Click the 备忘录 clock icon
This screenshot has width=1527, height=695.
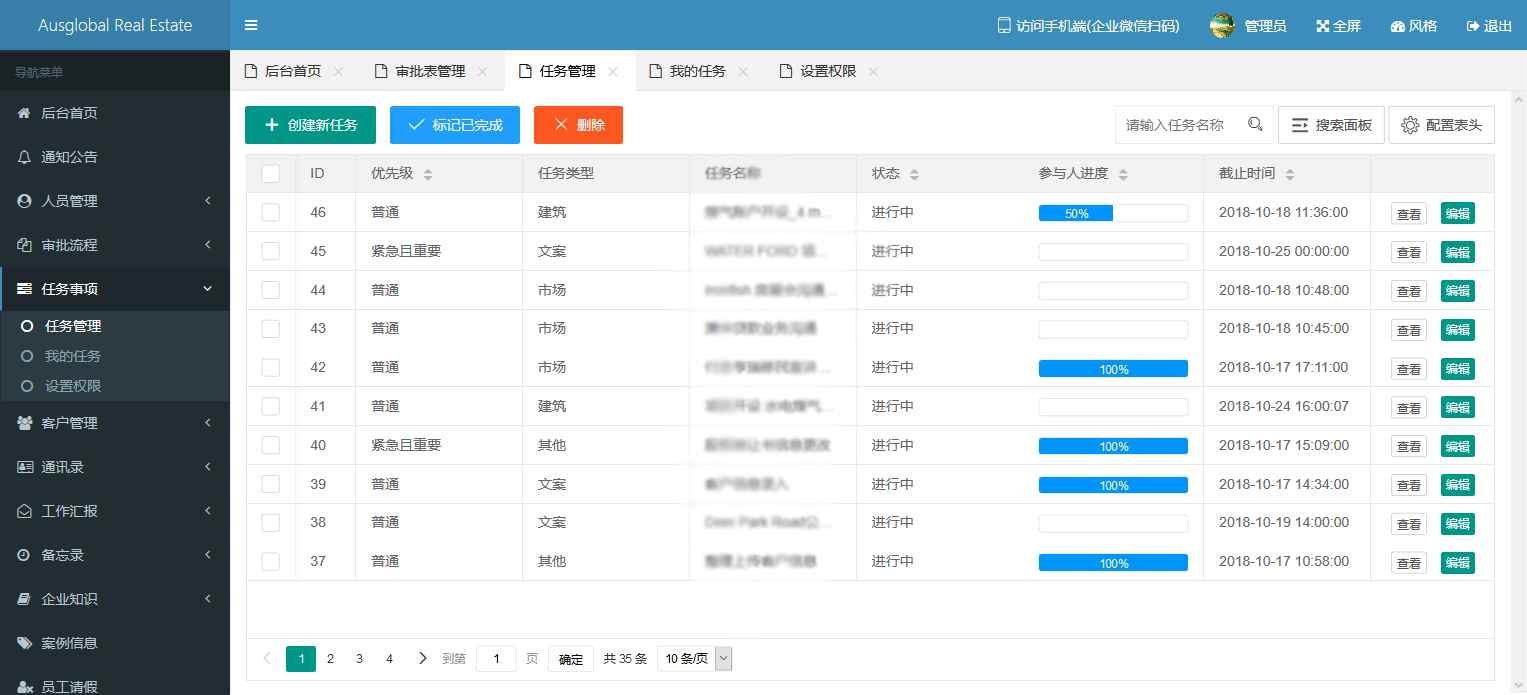pos(24,555)
